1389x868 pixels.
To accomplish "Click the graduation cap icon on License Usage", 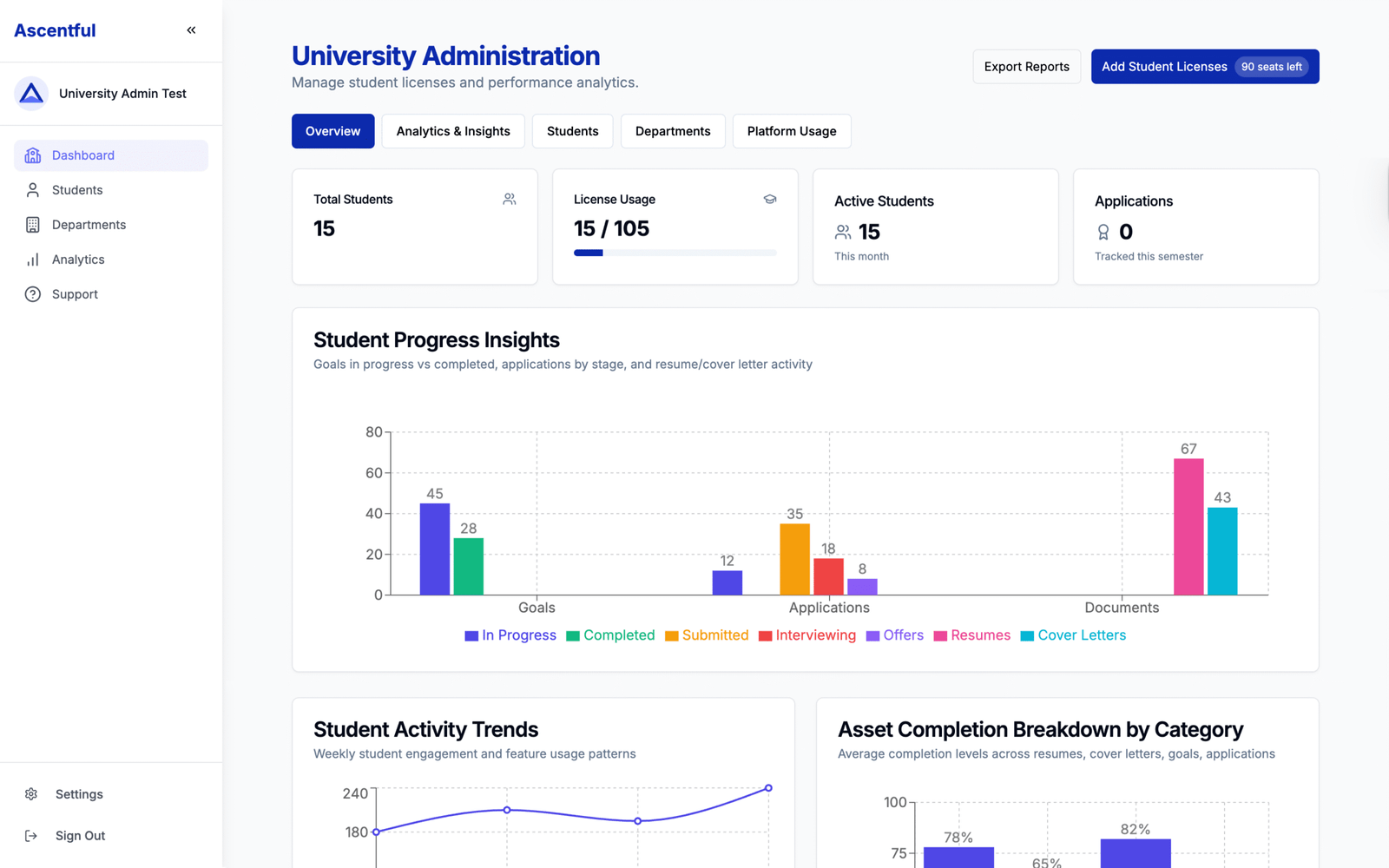I will pos(769,200).
